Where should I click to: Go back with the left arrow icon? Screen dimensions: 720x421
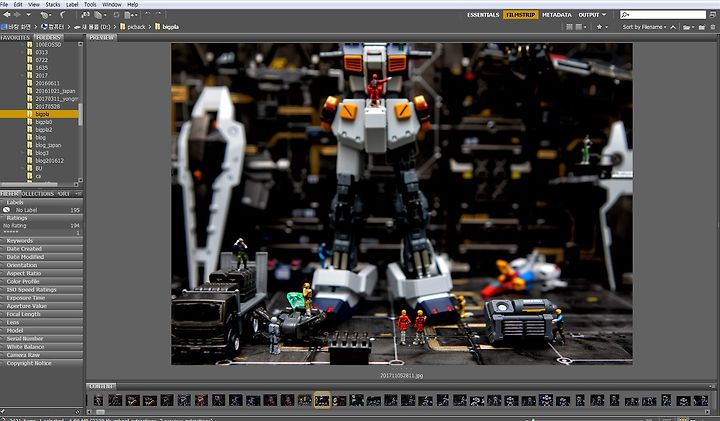pyautogui.click(x=7, y=15)
